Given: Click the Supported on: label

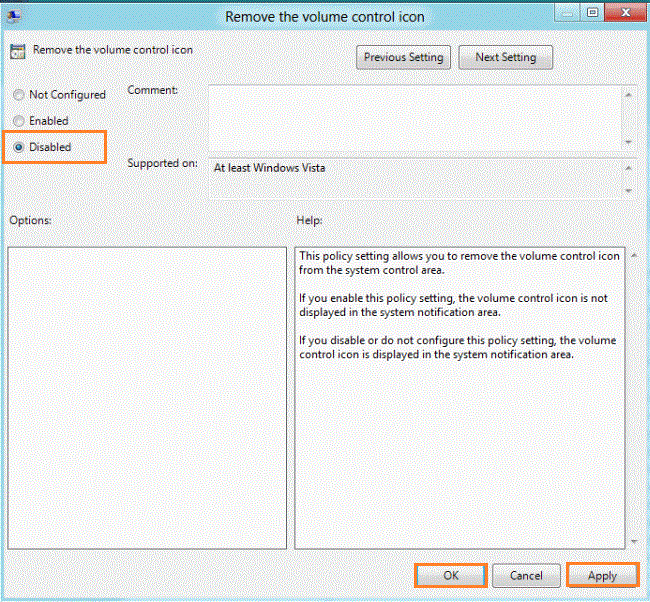Looking at the screenshot, I should click(x=162, y=163).
